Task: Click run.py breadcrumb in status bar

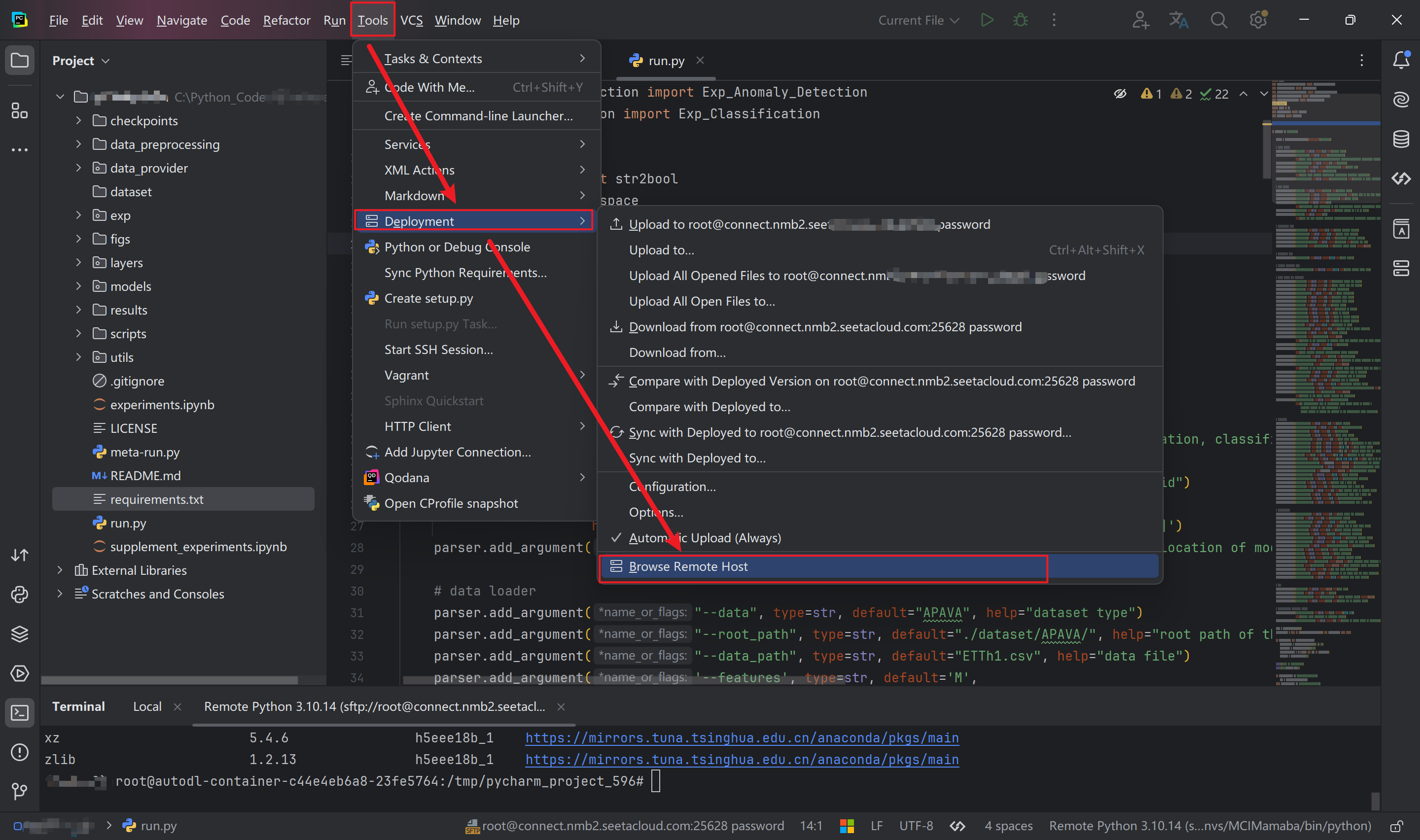Action: pyautogui.click(x=150, y=826)
